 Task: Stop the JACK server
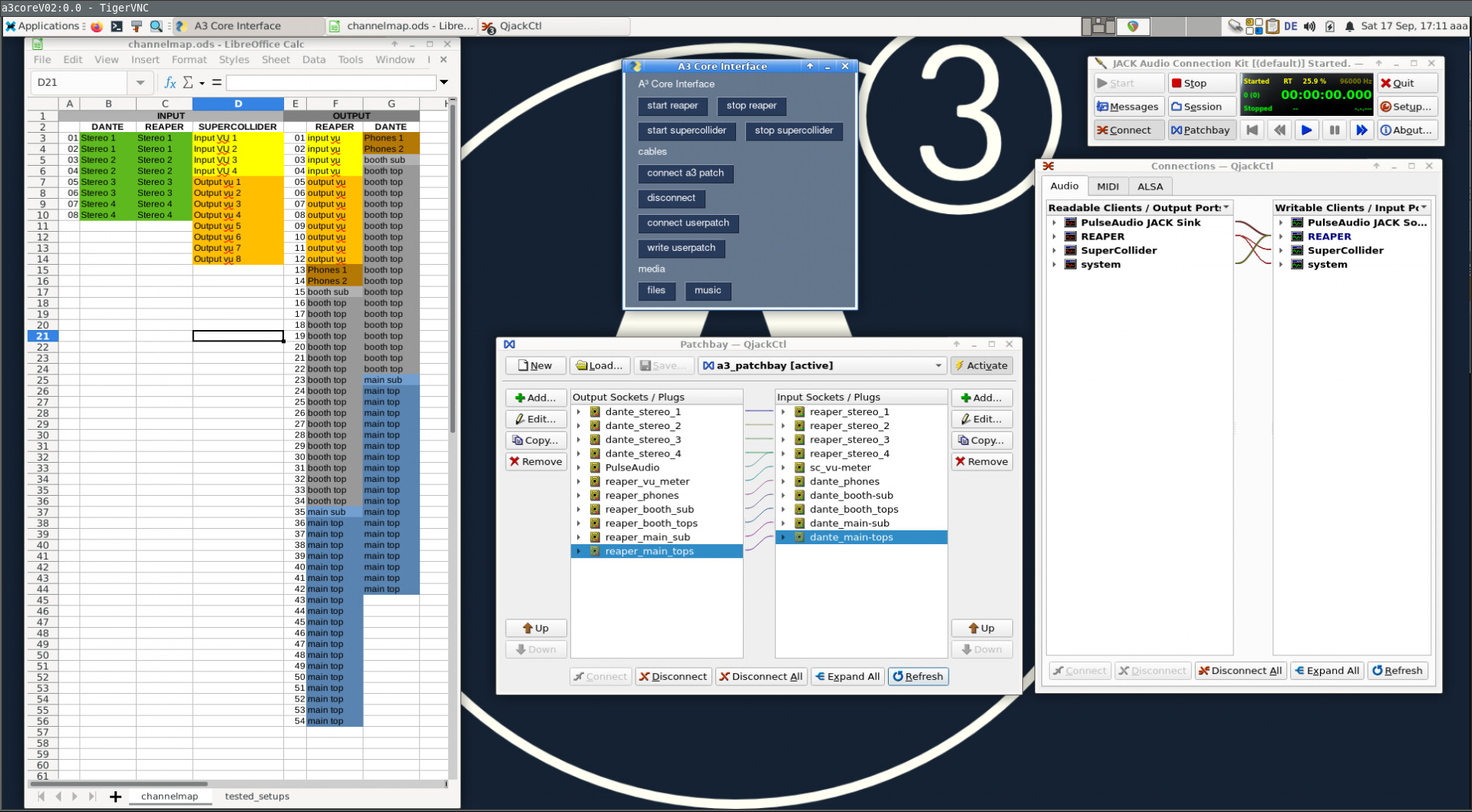[x=1201, y=83]
